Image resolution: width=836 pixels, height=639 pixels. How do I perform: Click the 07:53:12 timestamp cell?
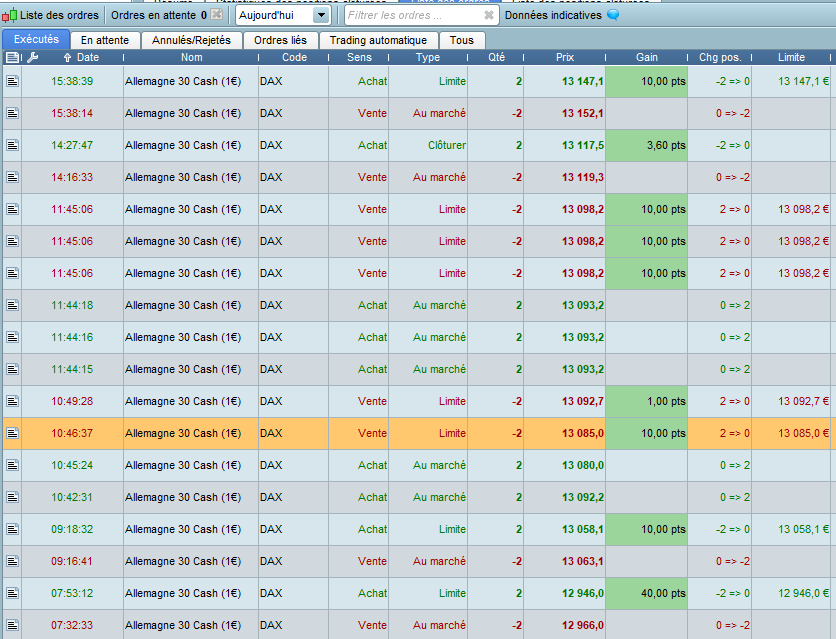(72, 593)
